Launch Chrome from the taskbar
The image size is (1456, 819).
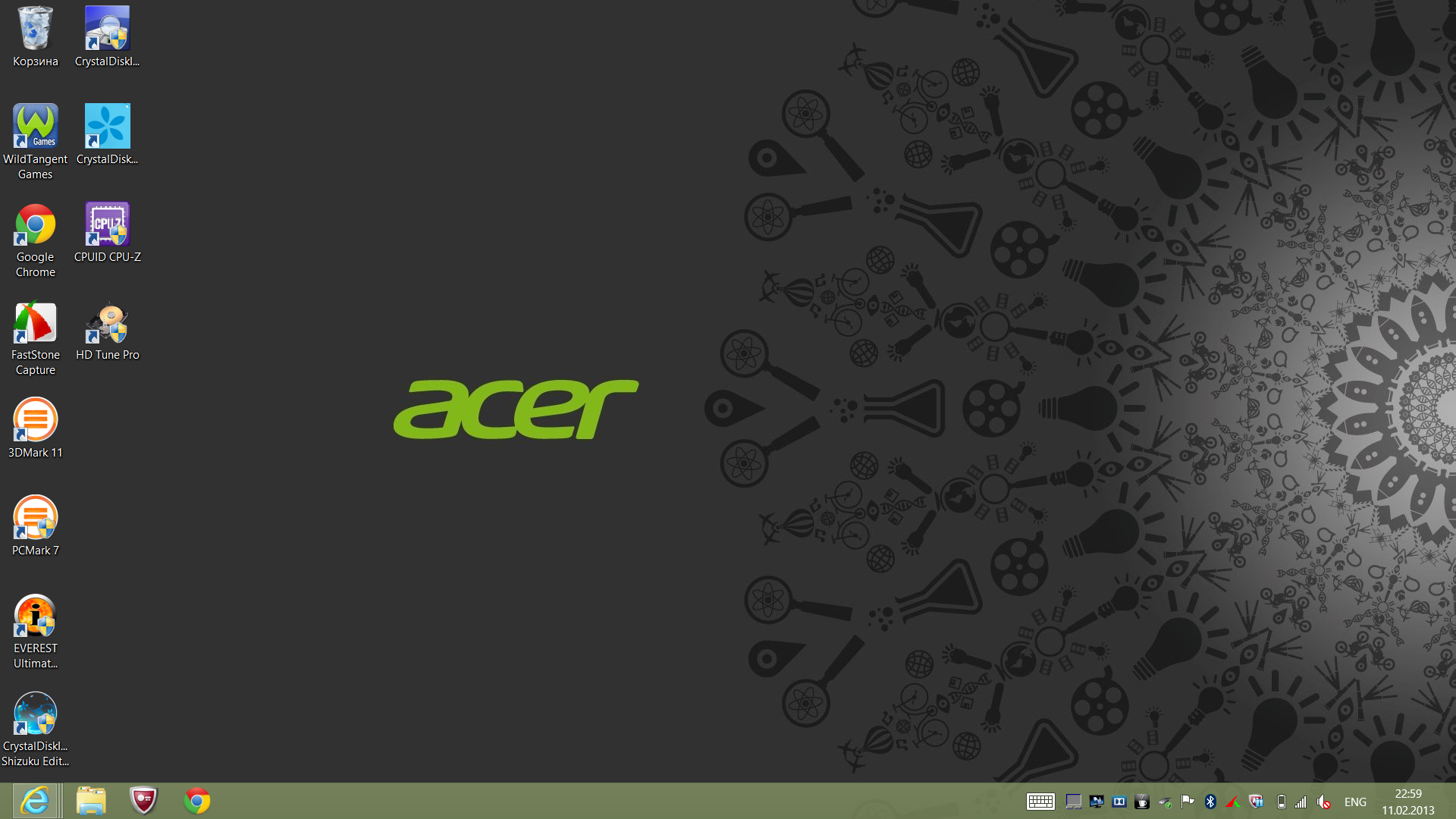pos(196,801)
